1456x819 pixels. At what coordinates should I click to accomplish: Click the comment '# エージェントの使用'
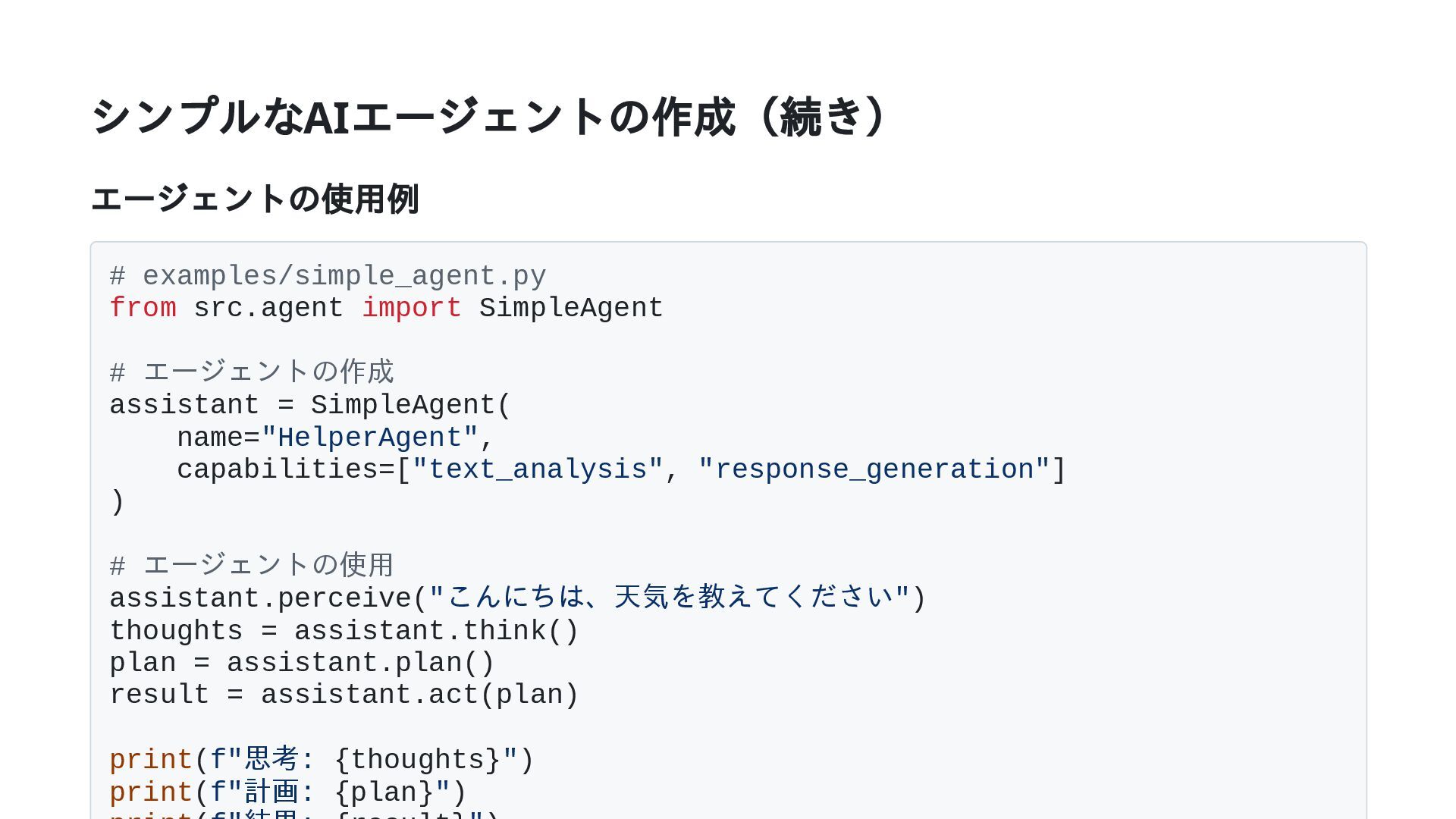coord(252,566)
